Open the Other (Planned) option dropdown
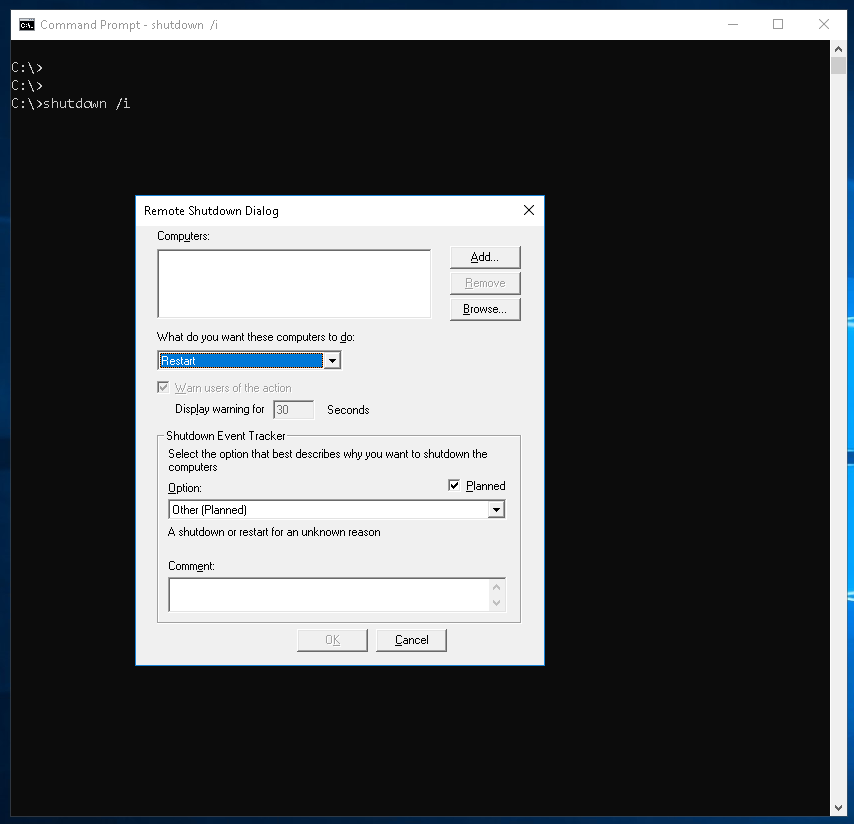Screen dimensions: 854x824 pos(337,510)
